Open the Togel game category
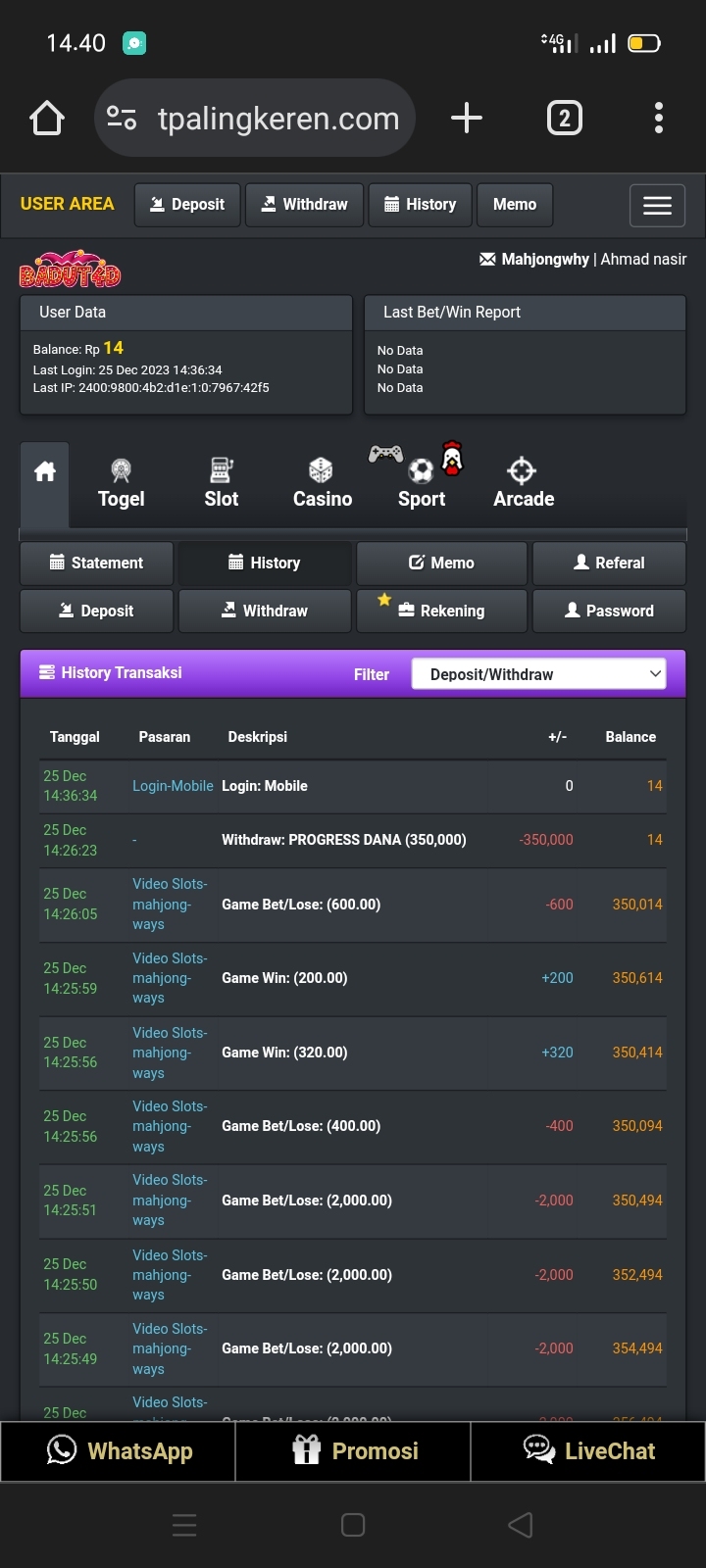This screenshot has height=1568, width=706. click(x=121, y=484)
